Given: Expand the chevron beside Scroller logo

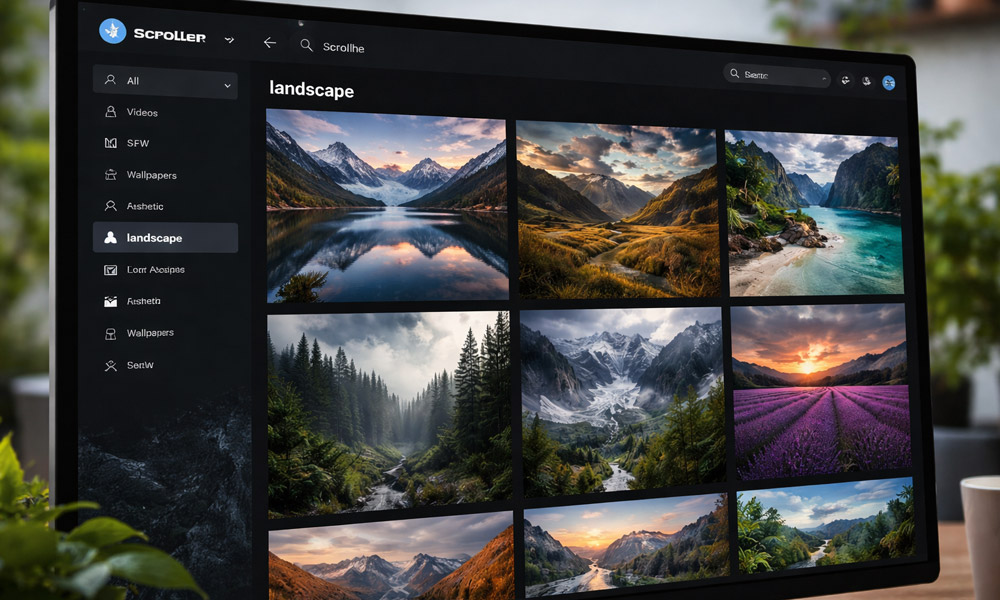Looking at the screenshot, I should 229,40.
